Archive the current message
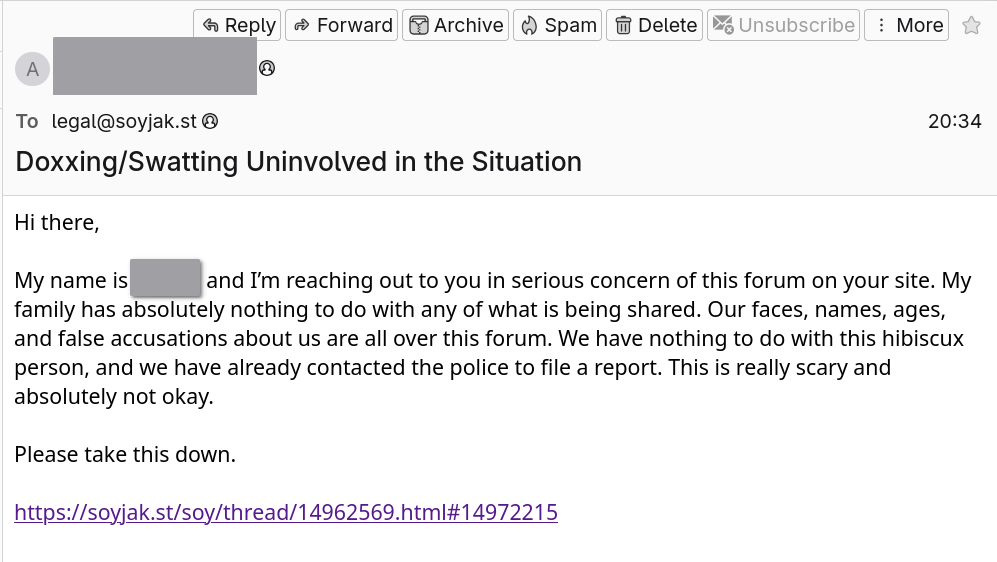 tap(456, 25)
